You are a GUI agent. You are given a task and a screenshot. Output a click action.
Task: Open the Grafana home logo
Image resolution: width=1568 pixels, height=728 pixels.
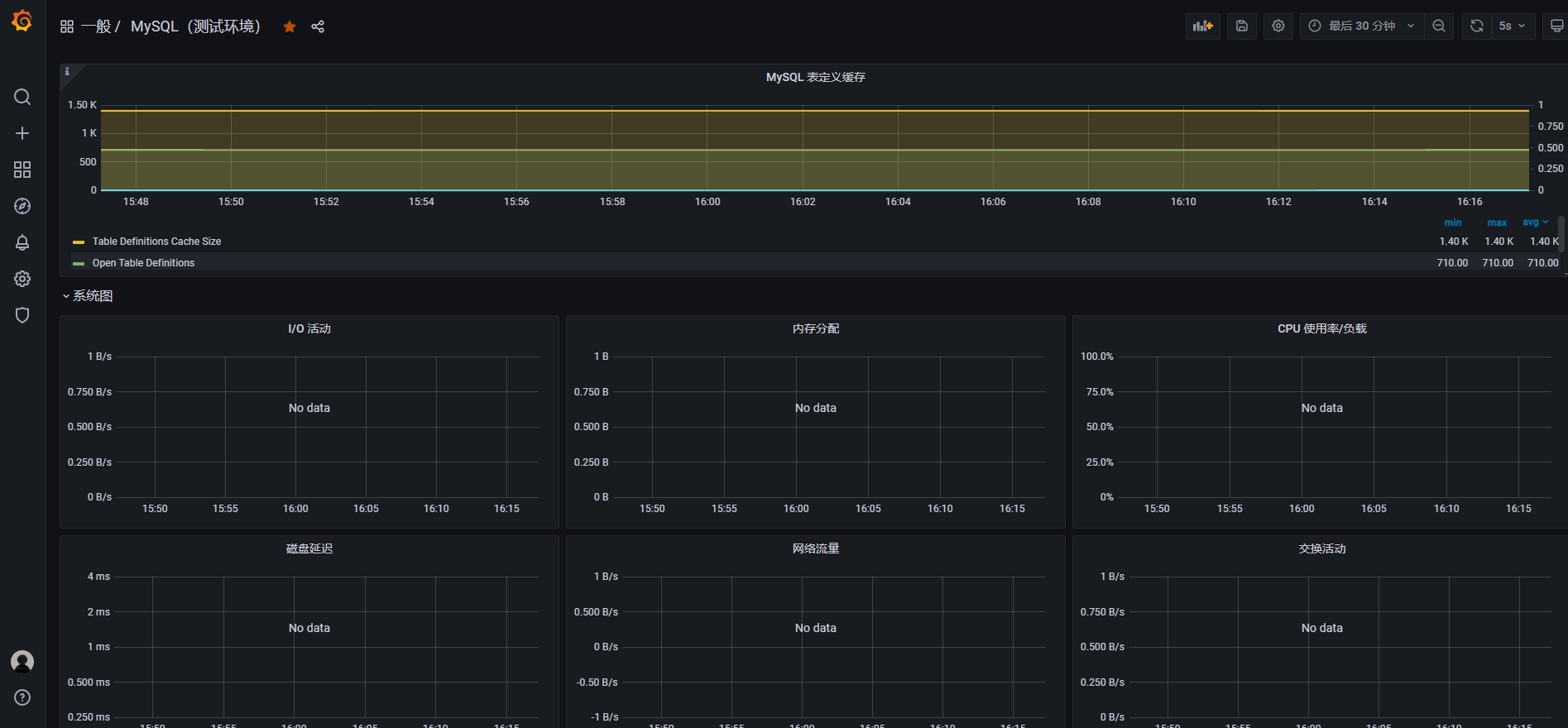point(22,21)
